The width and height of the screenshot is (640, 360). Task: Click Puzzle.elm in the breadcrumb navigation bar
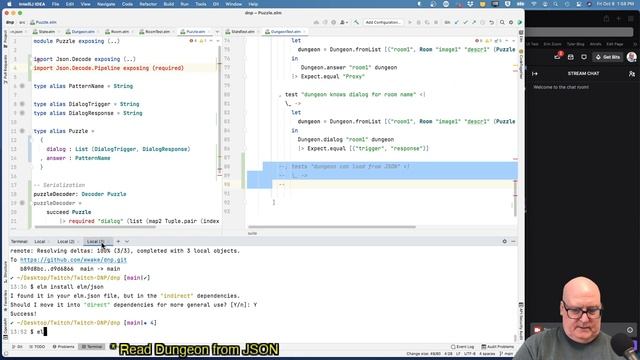43,22
